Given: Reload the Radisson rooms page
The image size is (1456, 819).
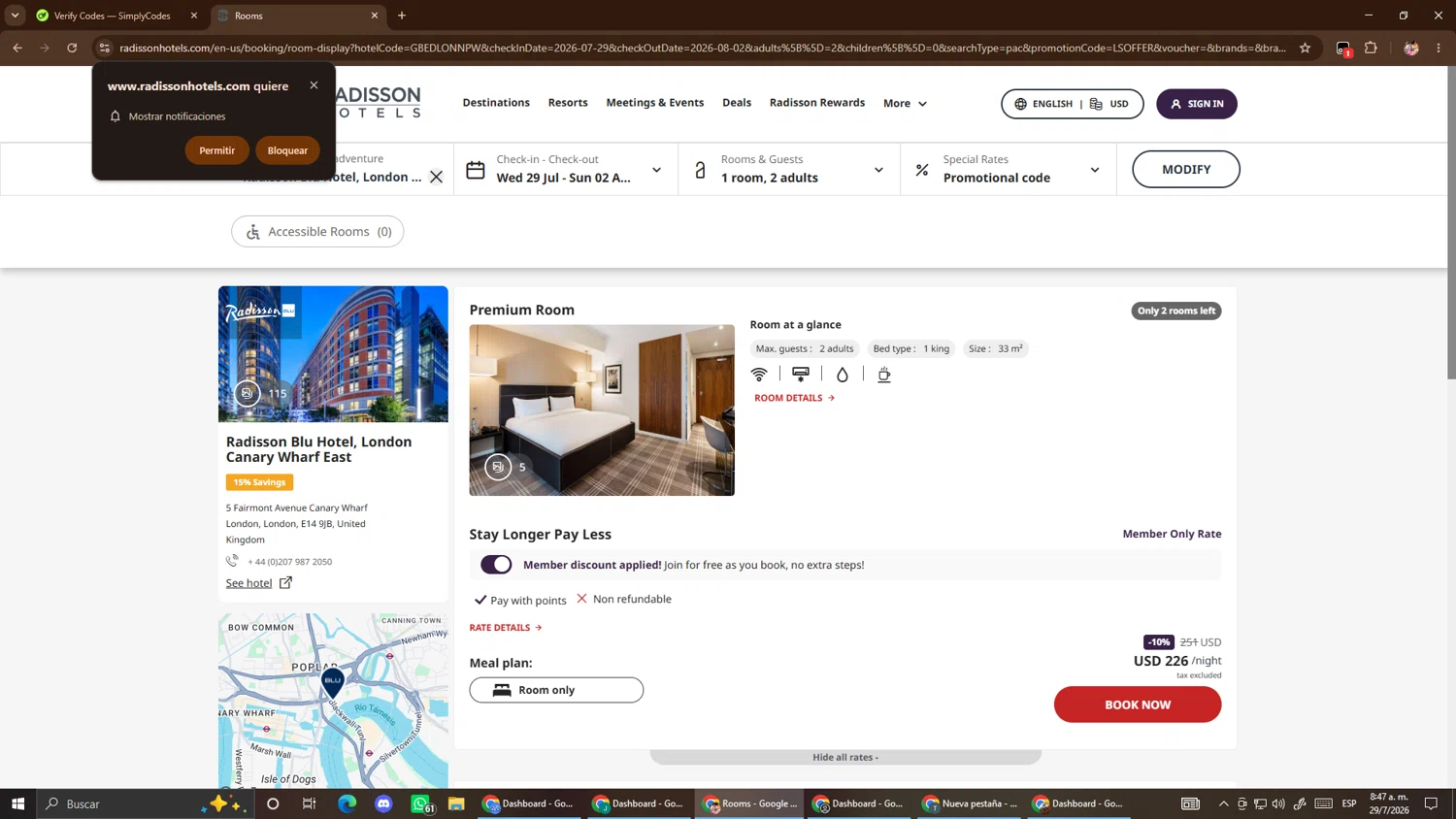Looking at the screenshot, I should tap(72, 48).
